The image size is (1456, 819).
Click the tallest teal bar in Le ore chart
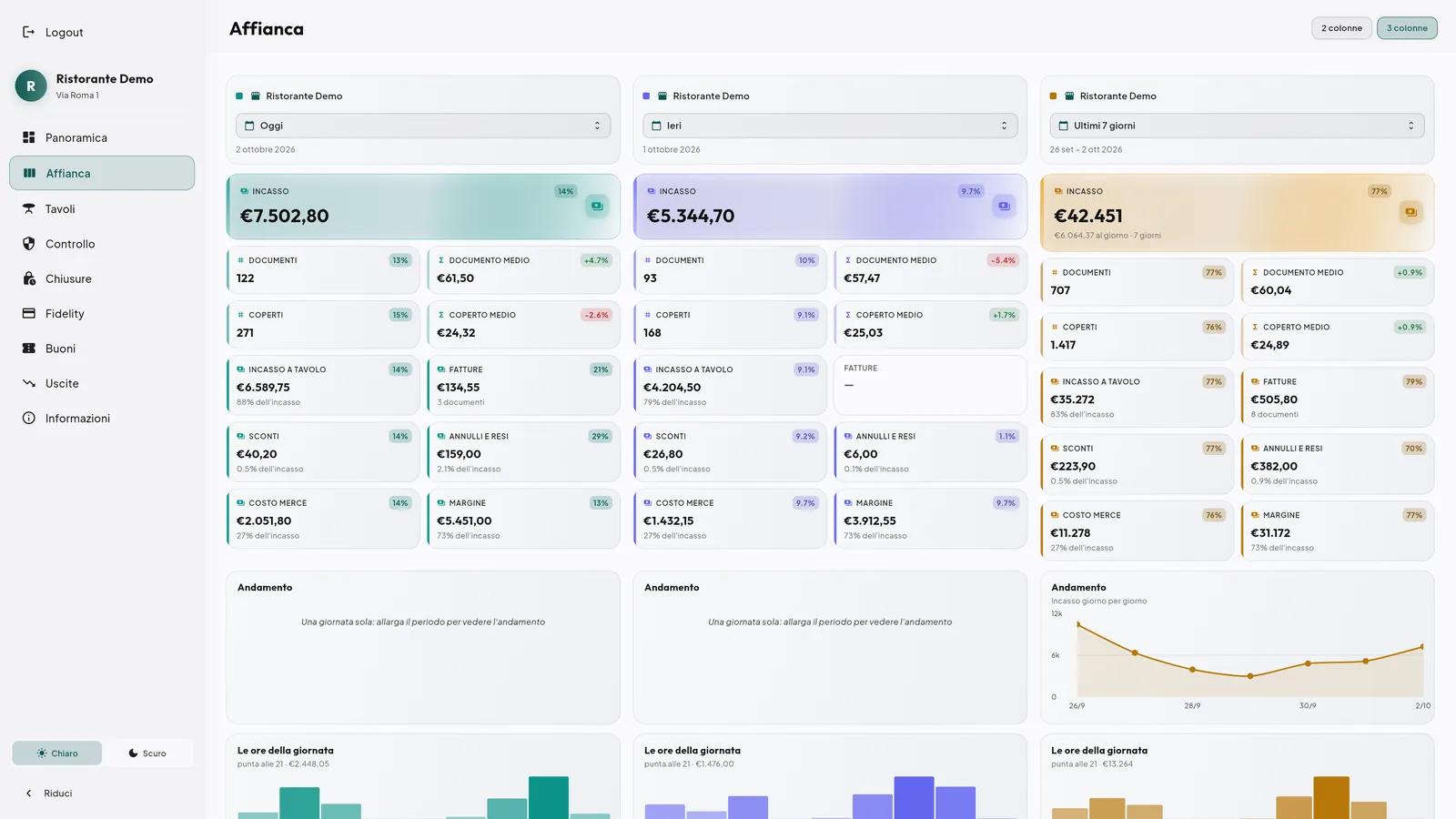(x=549, y=797)
